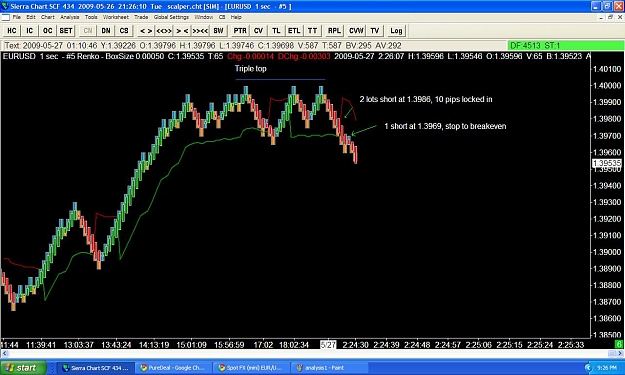Screen dimensions: 625x375
Task: Select the PTR pointer tool
Action: point(240,31)
